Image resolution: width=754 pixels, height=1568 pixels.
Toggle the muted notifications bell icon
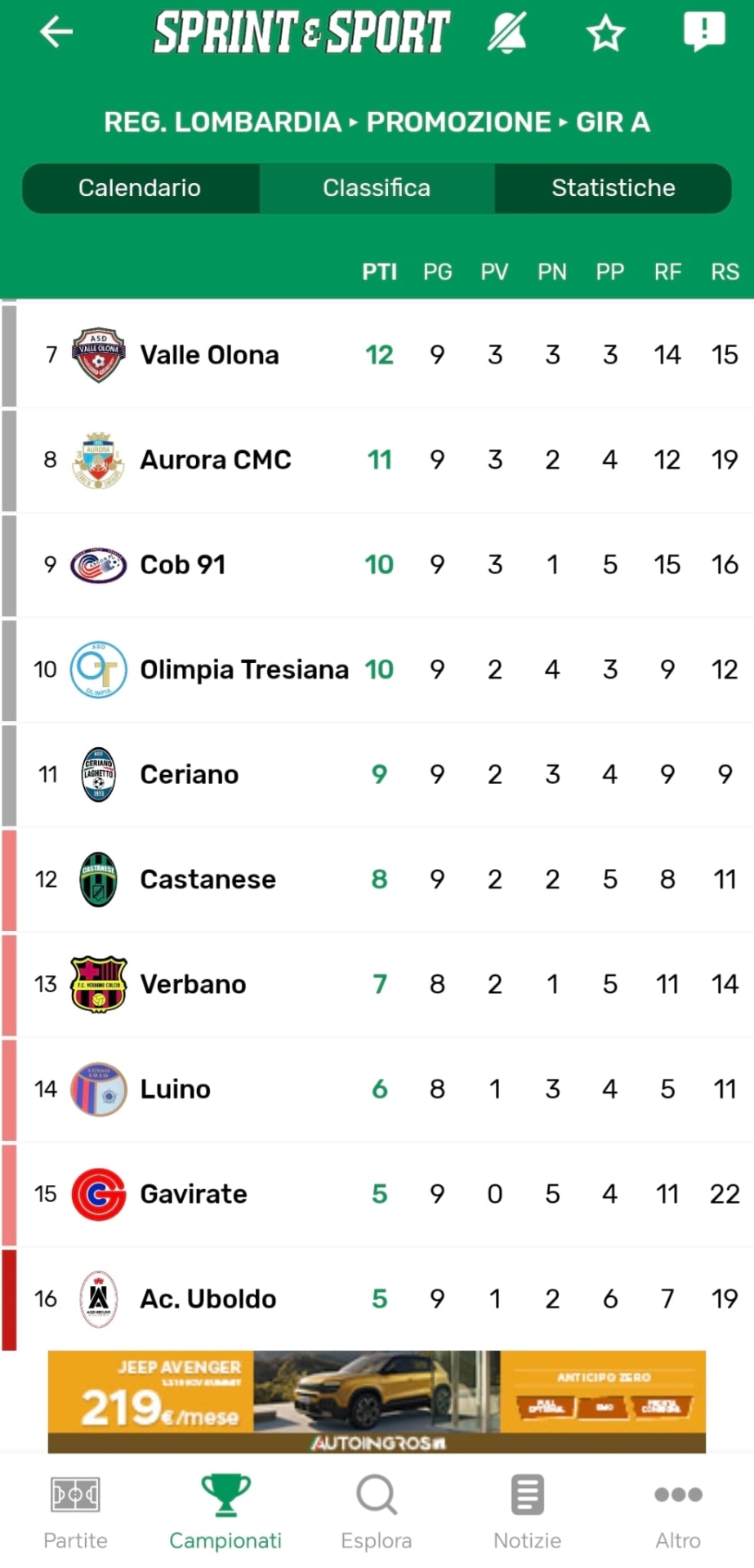(507, 33)
